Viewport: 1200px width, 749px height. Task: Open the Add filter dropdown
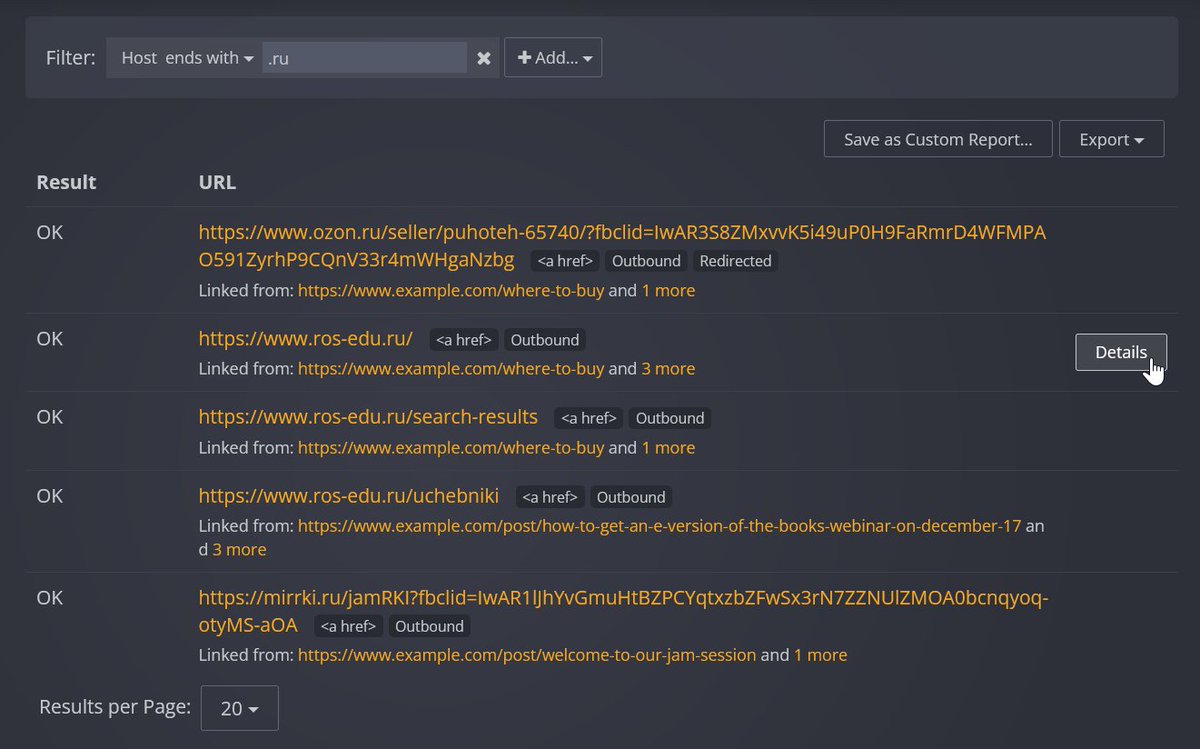(x=553, y=58)
